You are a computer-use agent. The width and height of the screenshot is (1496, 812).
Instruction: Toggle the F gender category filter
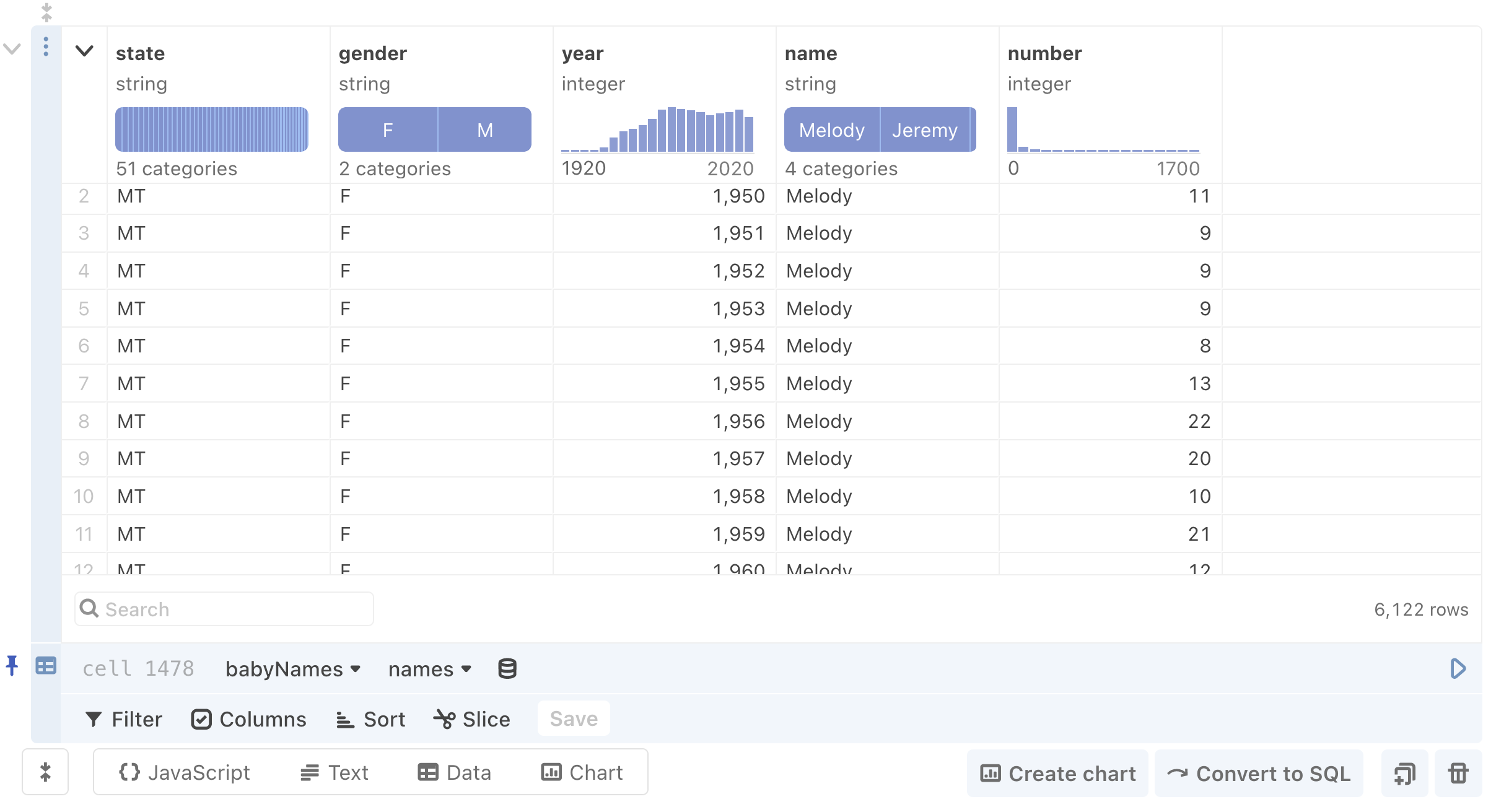388,129
